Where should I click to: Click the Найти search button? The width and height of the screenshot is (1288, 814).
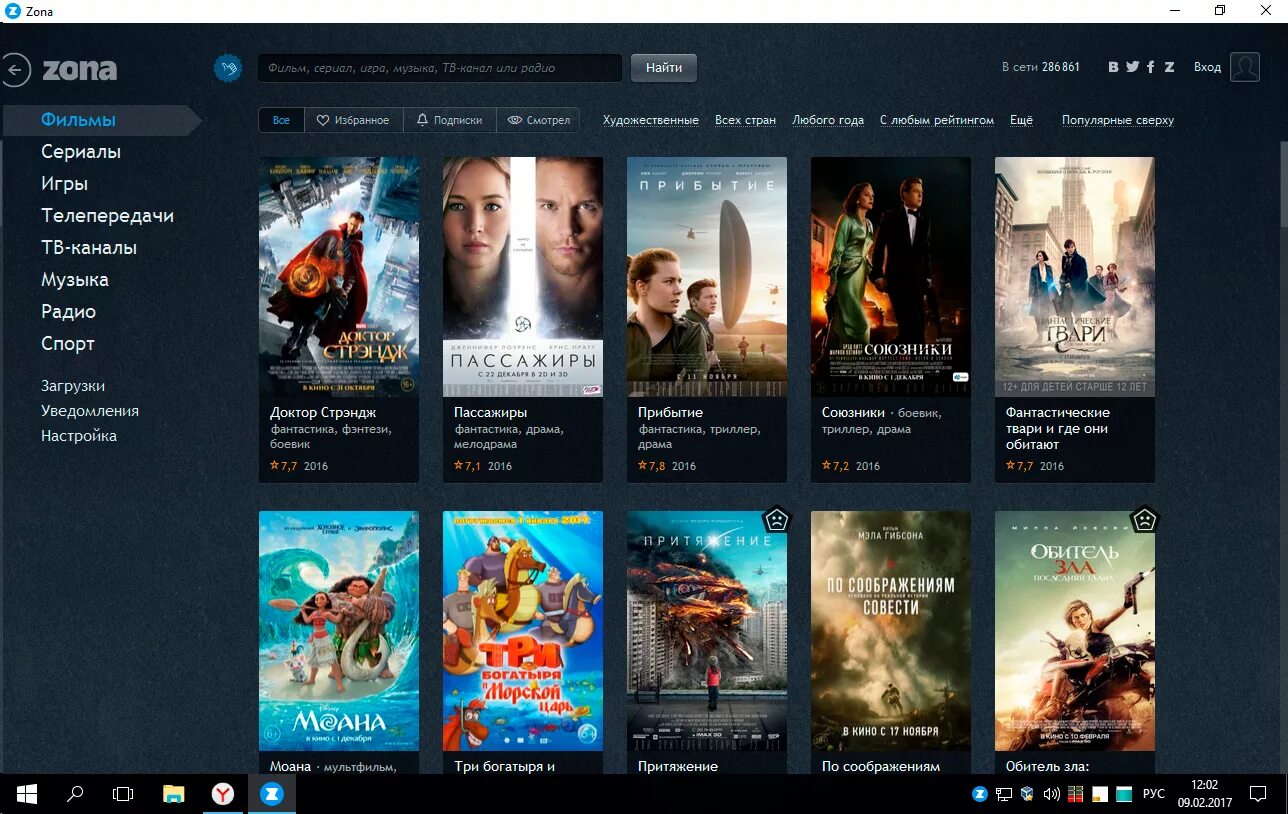point(664,68)
